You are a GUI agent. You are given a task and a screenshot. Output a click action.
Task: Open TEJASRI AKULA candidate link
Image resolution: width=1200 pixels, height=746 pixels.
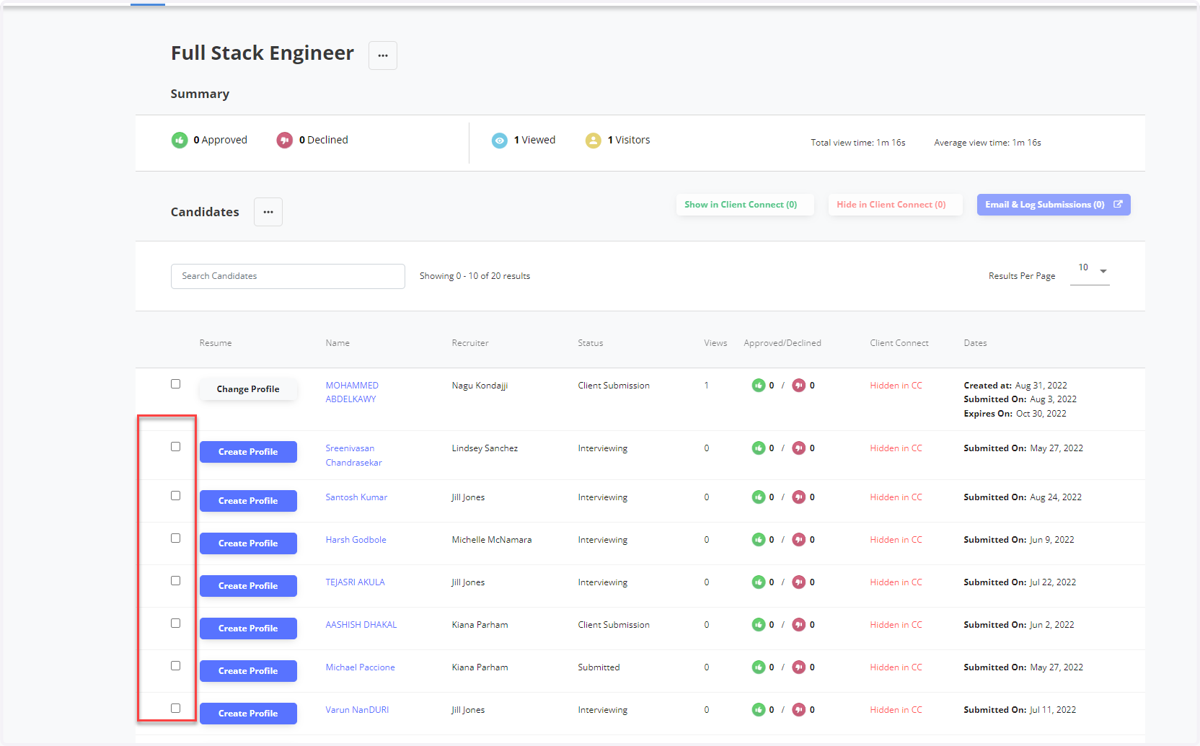355,582
